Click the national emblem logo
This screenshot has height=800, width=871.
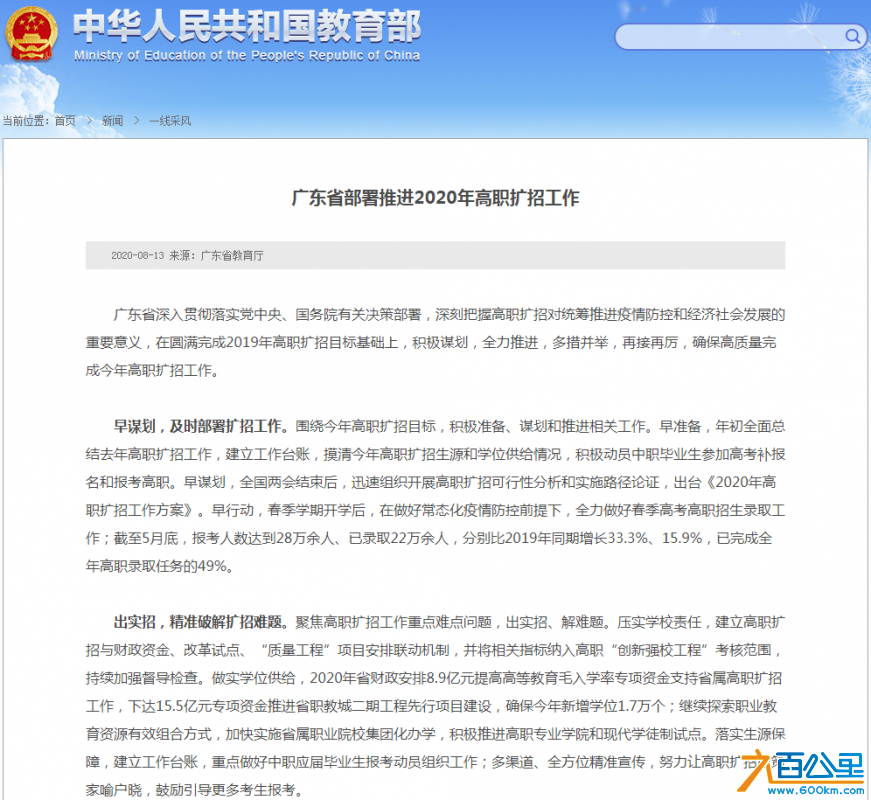[31, 33]
